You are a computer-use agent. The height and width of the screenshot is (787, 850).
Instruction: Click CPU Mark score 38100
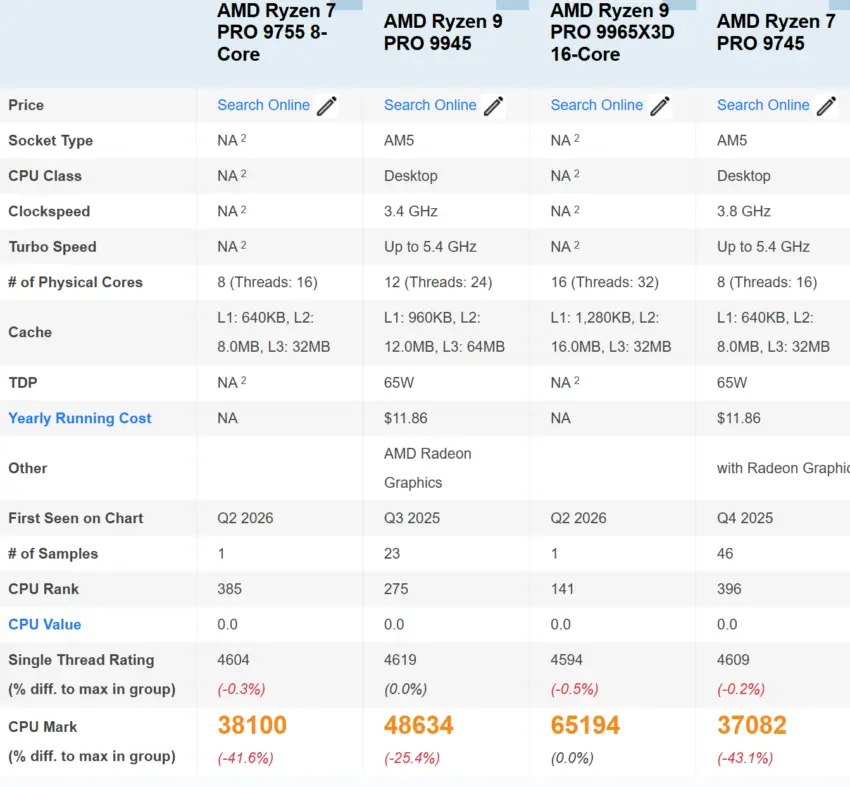tap(252, 725)
